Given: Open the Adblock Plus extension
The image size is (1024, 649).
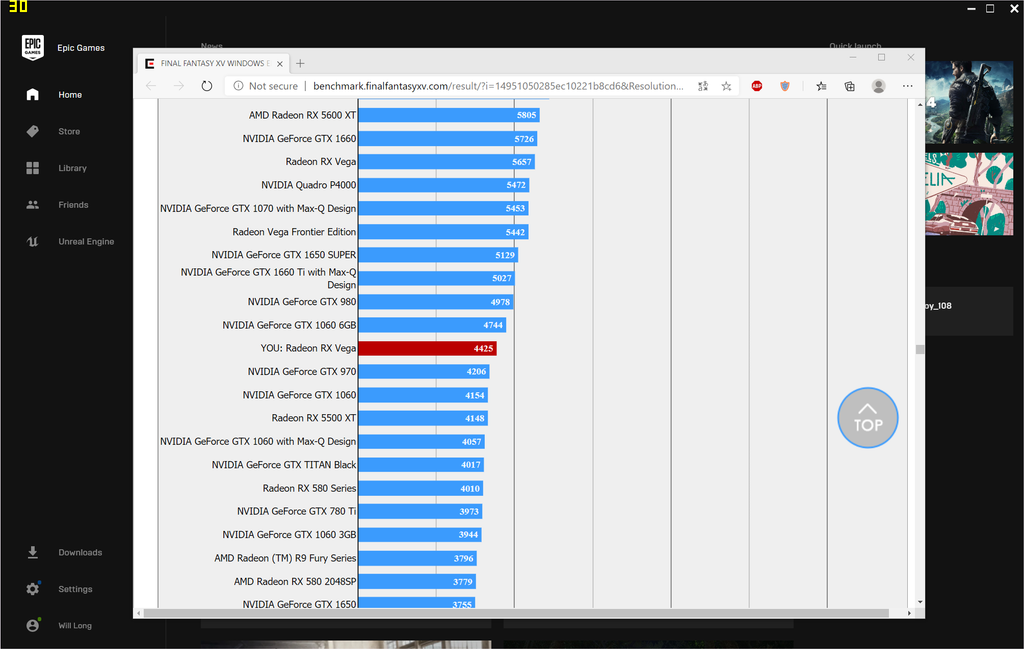Looking at the screenshot, I should [x=757, y=86].
